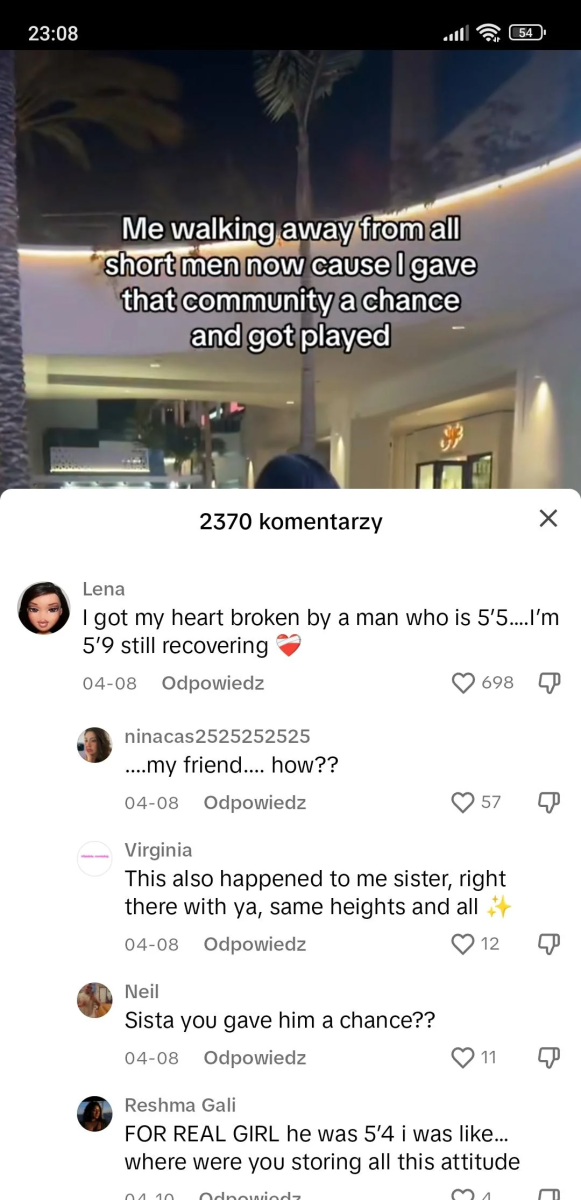Screen dimensions: 581x1200
Task: Tap Odpowiedz under ninacas2525252525's reply
Action: pos(255,802)
